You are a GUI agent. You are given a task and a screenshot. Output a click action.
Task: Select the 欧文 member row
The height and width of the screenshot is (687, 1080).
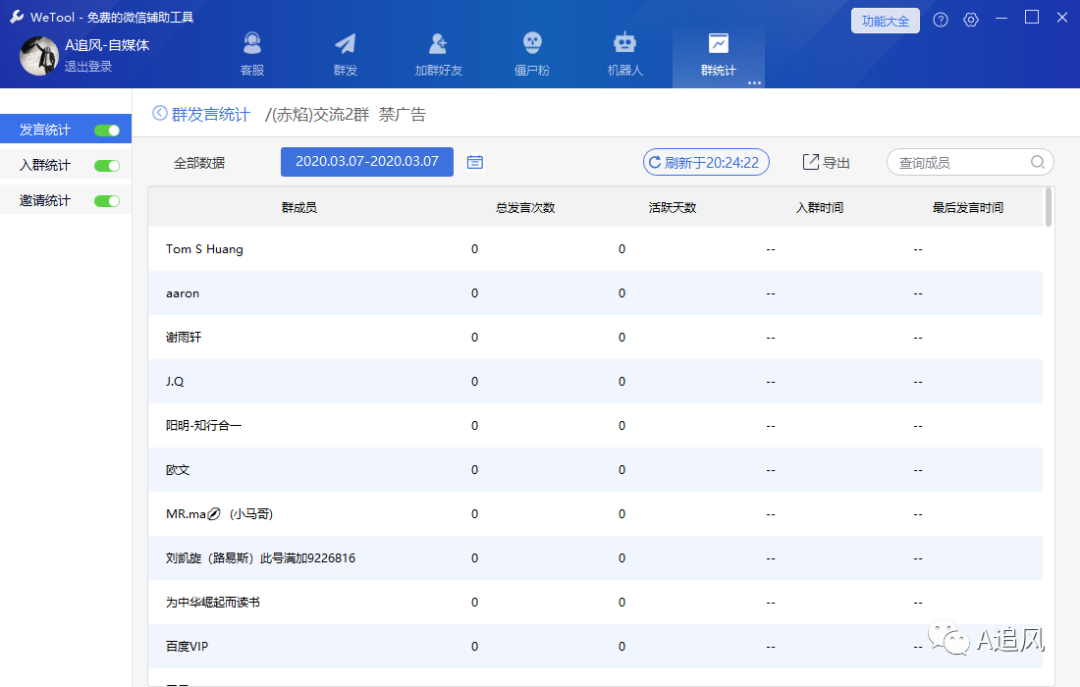pos(595,469)
